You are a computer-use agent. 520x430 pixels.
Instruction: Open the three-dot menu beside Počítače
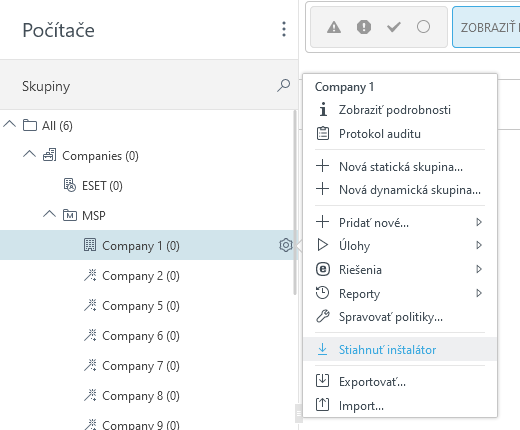(x=284, y=29)
